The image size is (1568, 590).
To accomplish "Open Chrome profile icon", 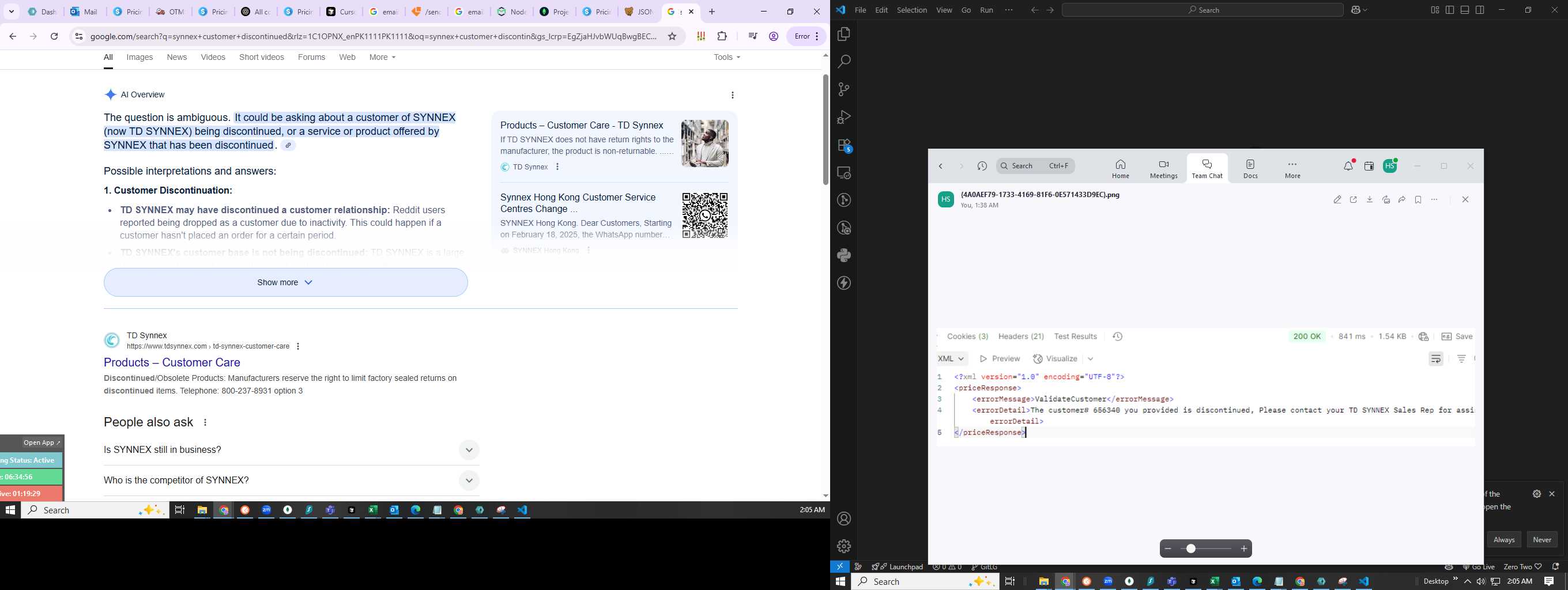I will (774, 36).
